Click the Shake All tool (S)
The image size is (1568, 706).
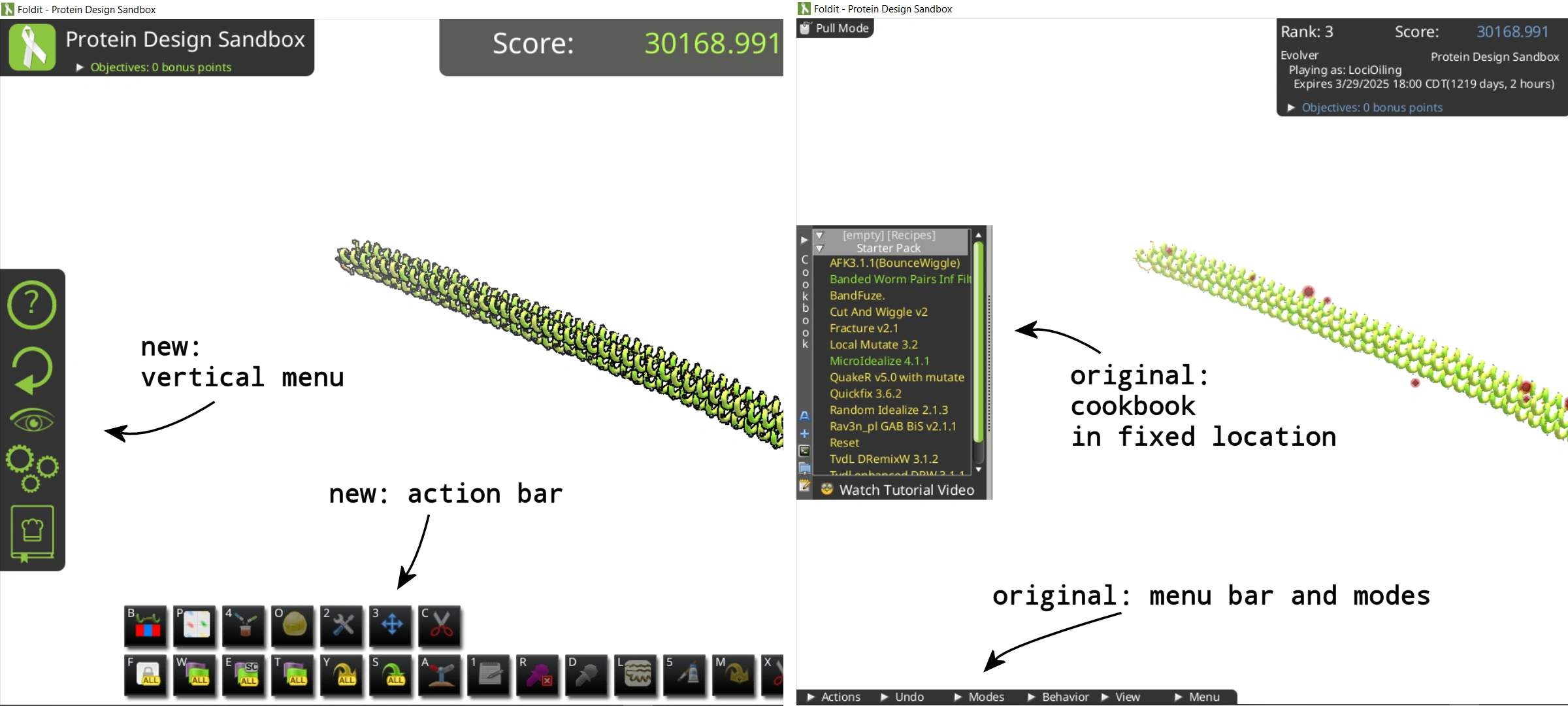(x=391, y=673)
